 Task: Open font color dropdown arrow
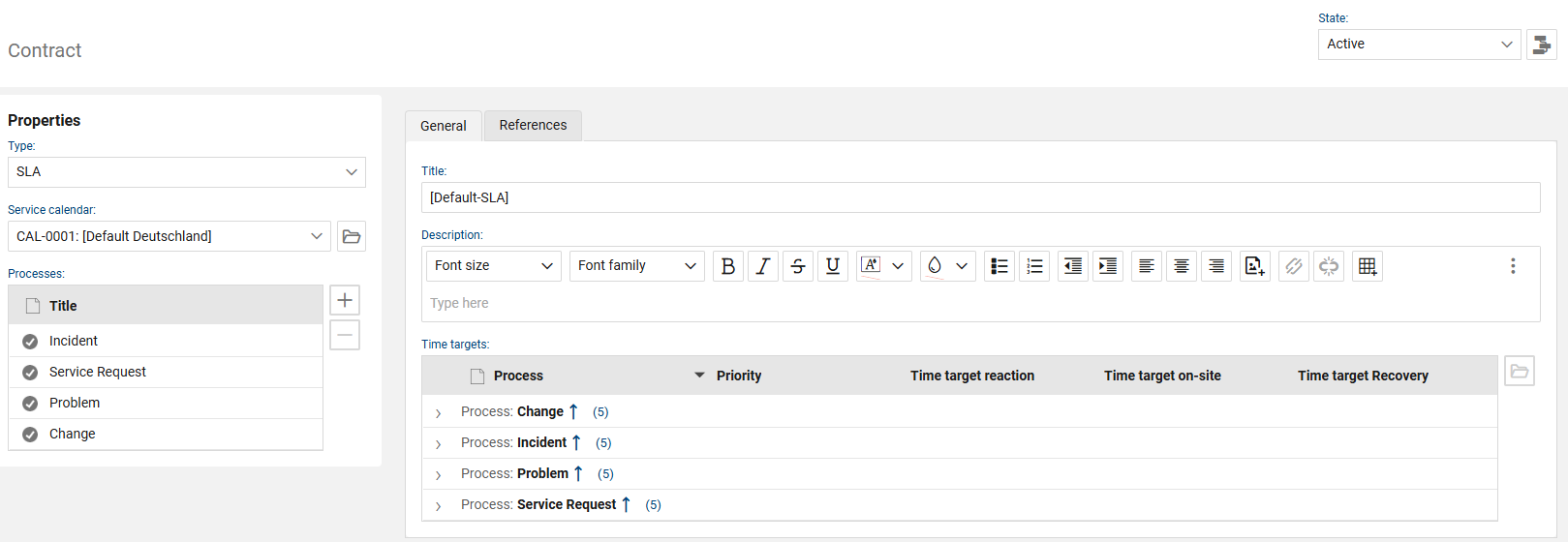click(898, 266)
